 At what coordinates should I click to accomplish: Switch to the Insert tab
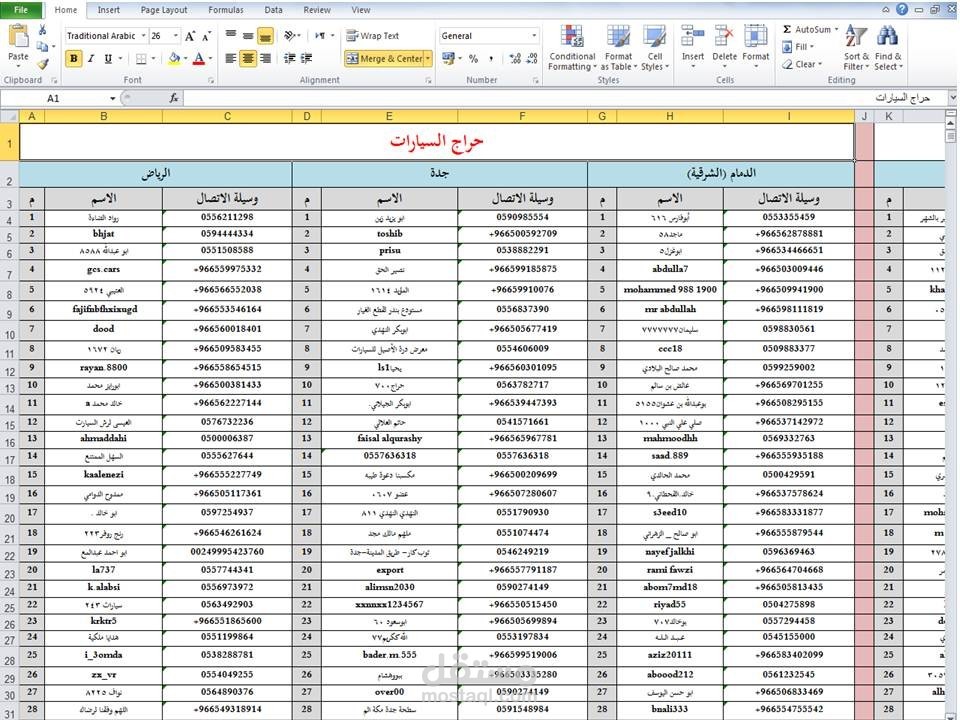(108, 10)
